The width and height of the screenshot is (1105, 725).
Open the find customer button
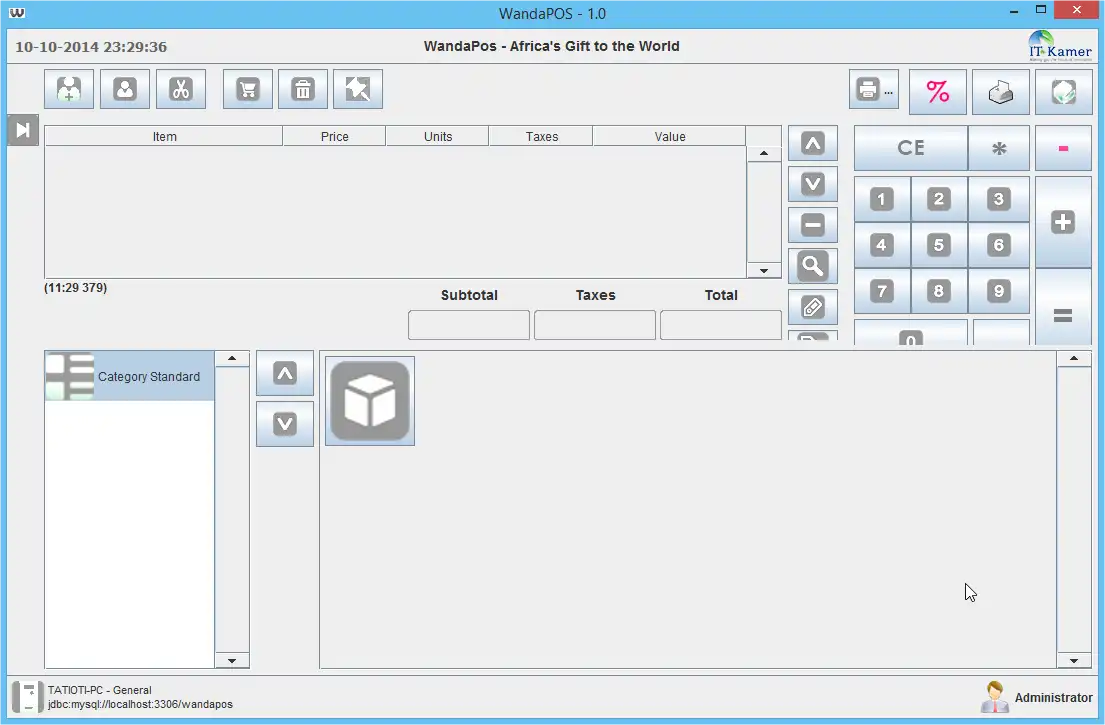125,89
